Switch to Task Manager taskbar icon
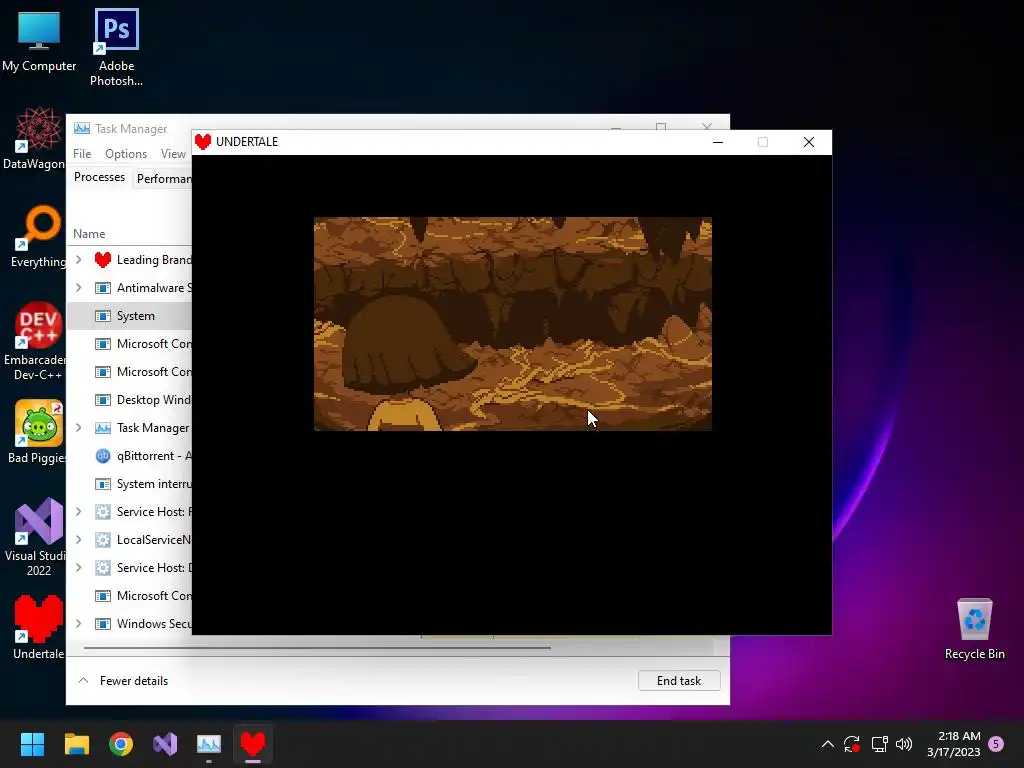This screenshot has height=768, width=1024. coord(209,744)
